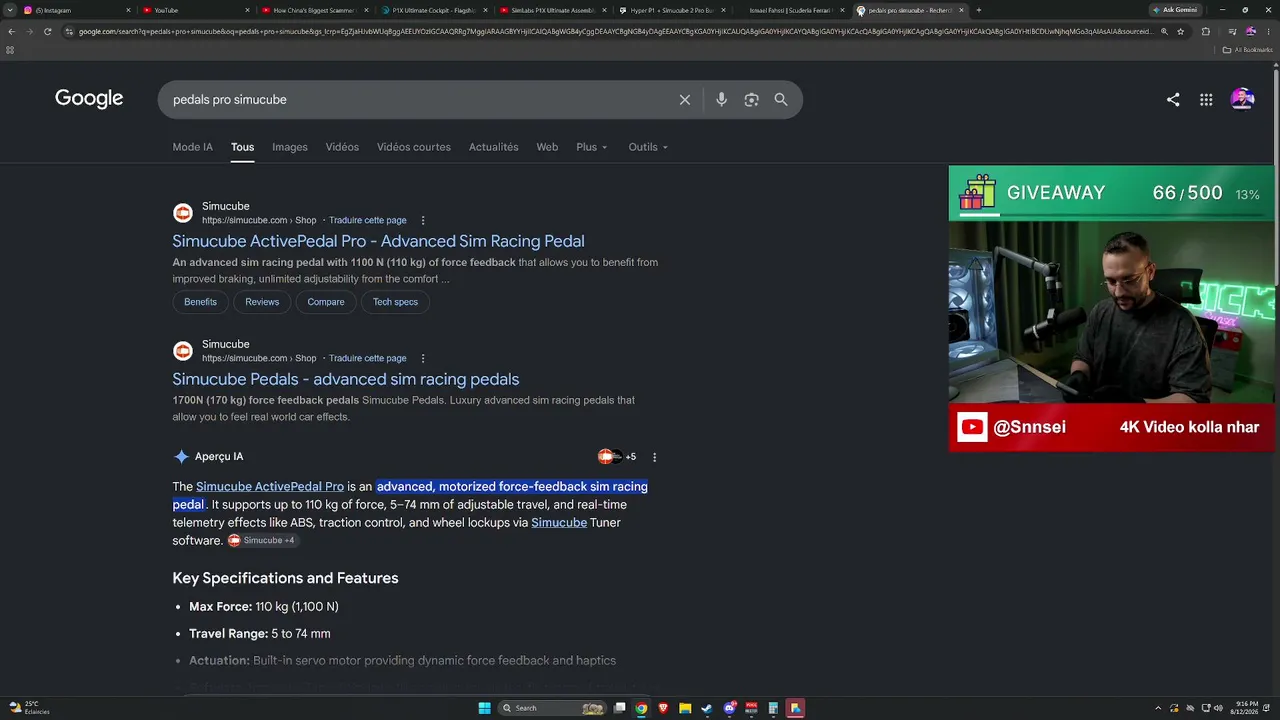This screenshot has width=1280, height=720.
Task: Translate first result with Traduire cette page
Action: (x=368, y=220)
